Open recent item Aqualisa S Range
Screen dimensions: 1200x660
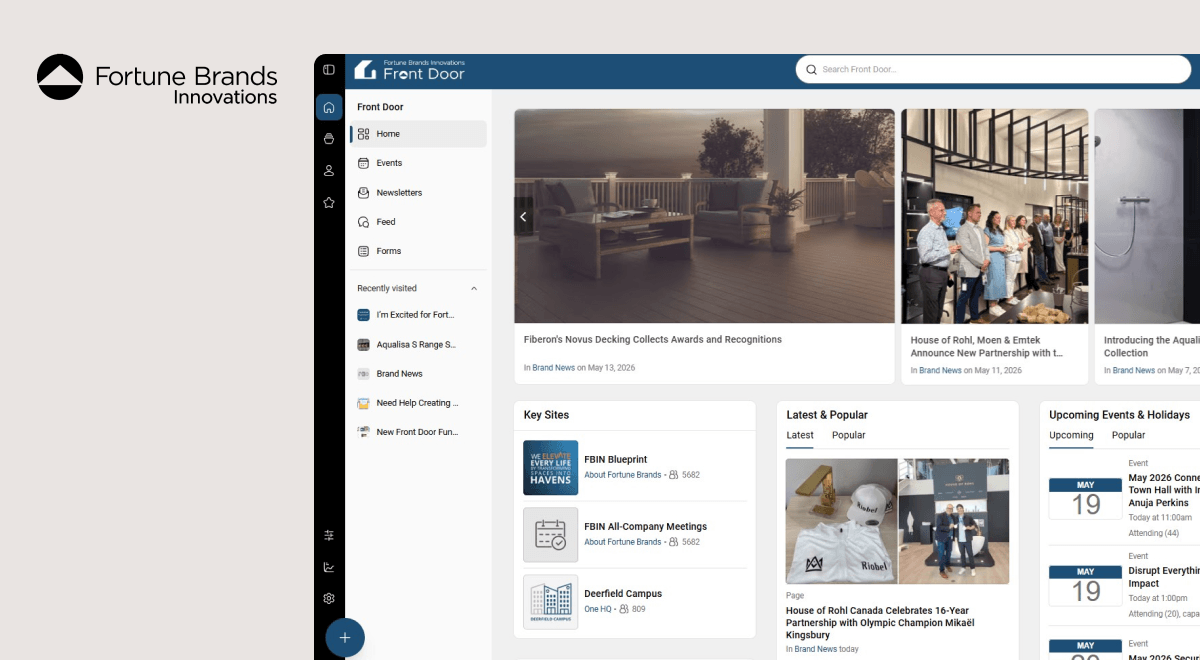[418, 344]
